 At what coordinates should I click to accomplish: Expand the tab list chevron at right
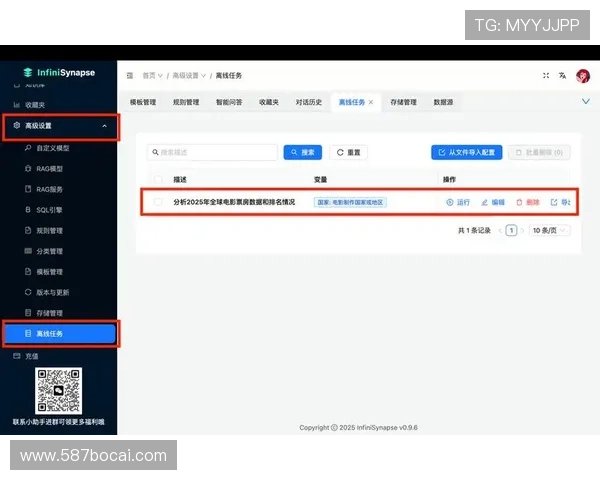coord(586,101)
